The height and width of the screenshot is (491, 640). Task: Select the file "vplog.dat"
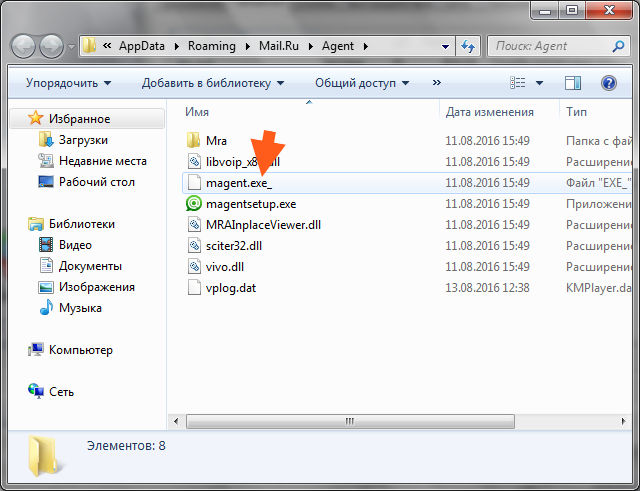point(231,288)
